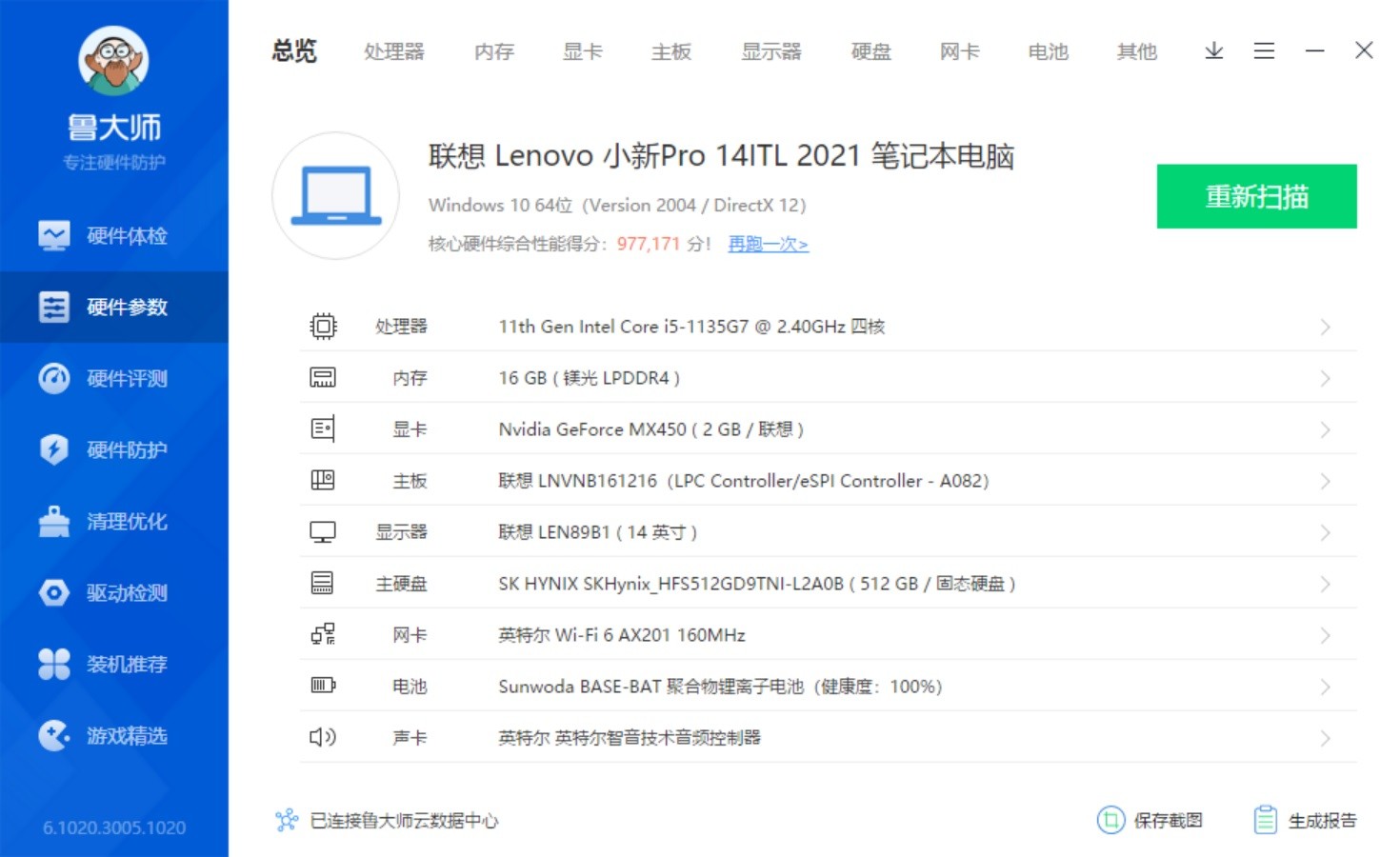This screenshot has width=1400, height=857.
Task: Click the 鲁大师 avatar logo
Action: (x=113, y=60)
